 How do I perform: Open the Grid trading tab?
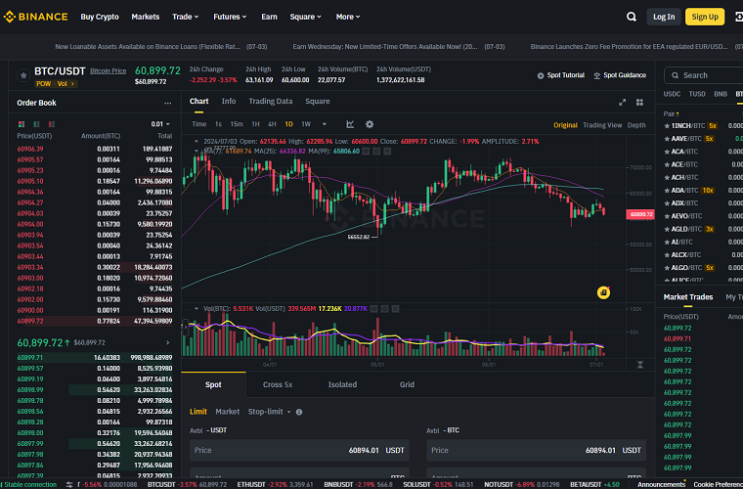(407, 385)
